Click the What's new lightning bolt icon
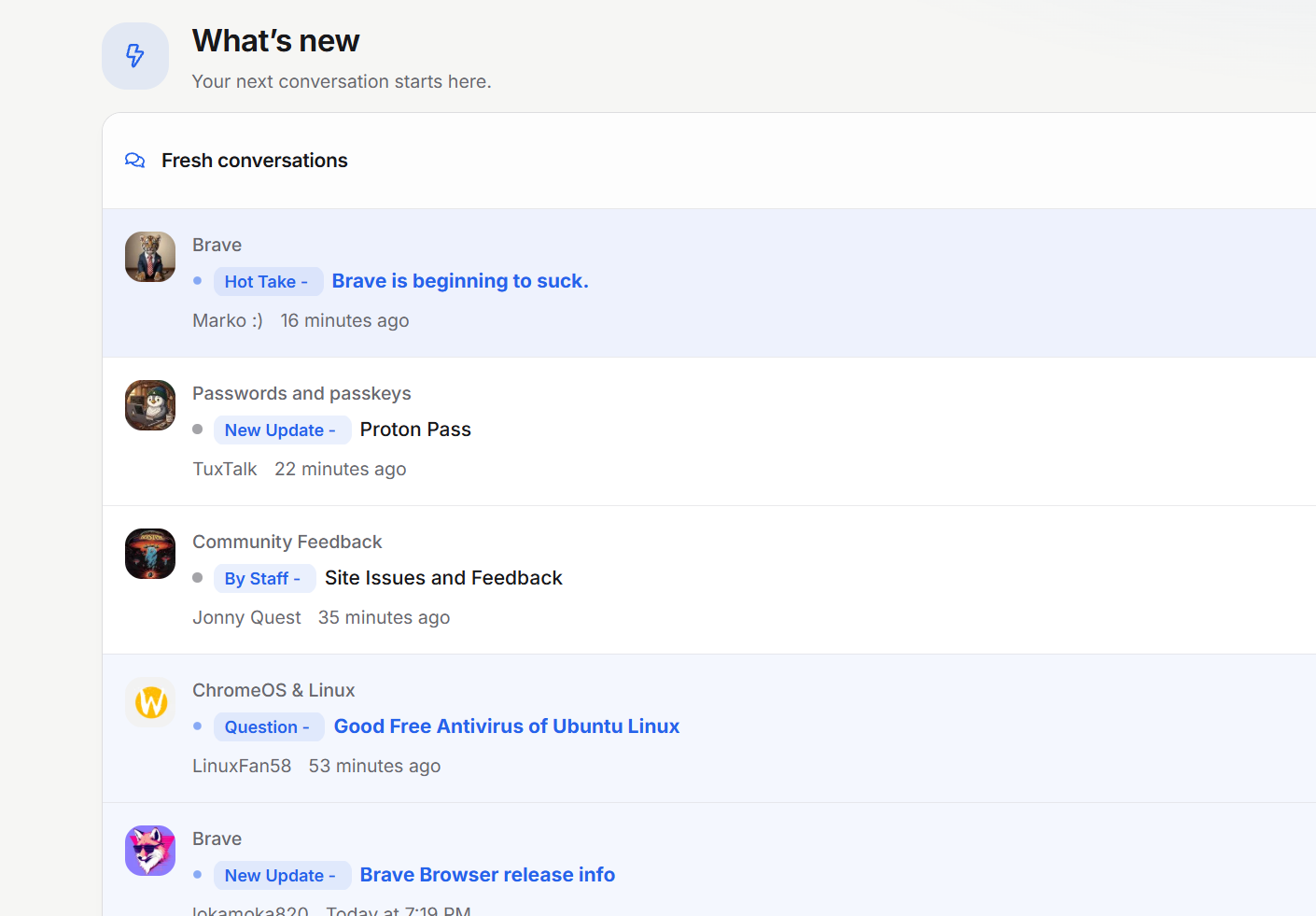 tap(135, 56)
